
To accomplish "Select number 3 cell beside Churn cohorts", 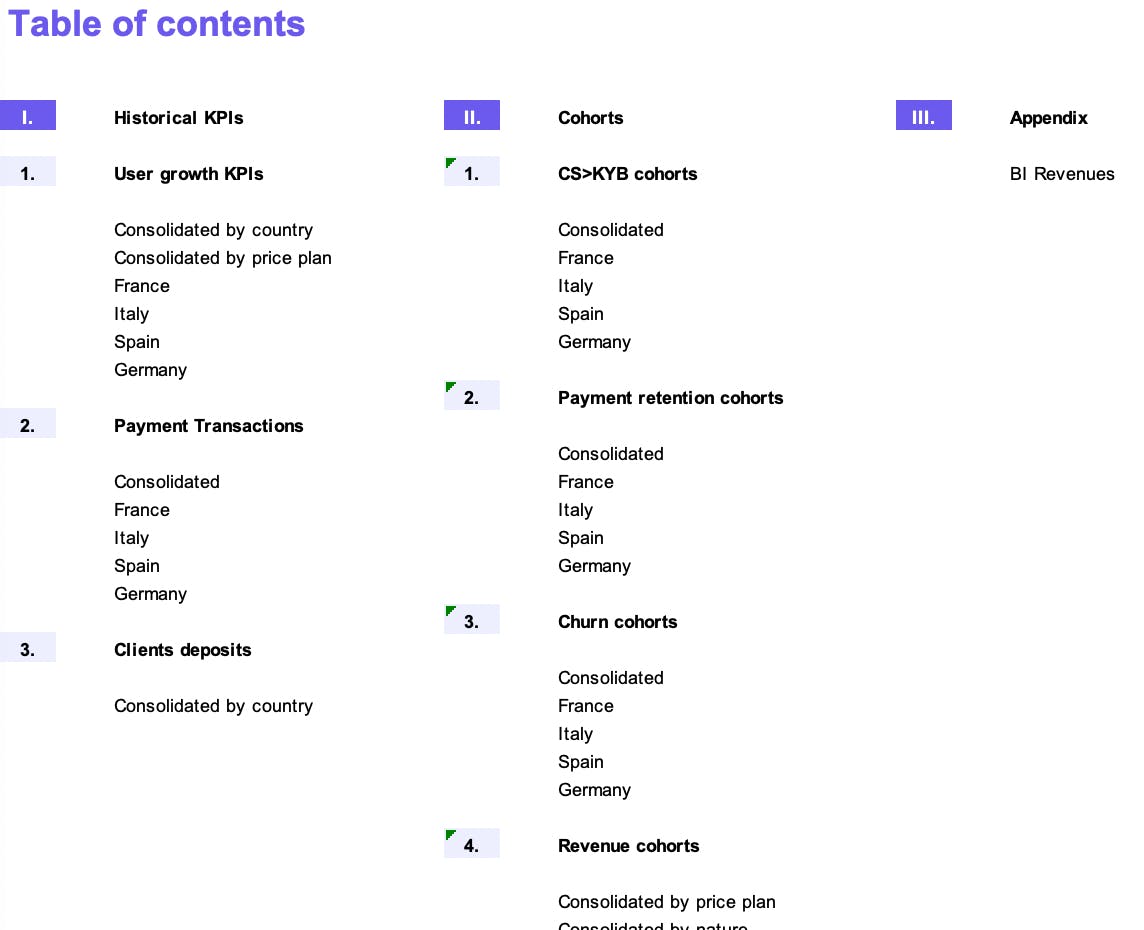I will click(x=471, y=619).
